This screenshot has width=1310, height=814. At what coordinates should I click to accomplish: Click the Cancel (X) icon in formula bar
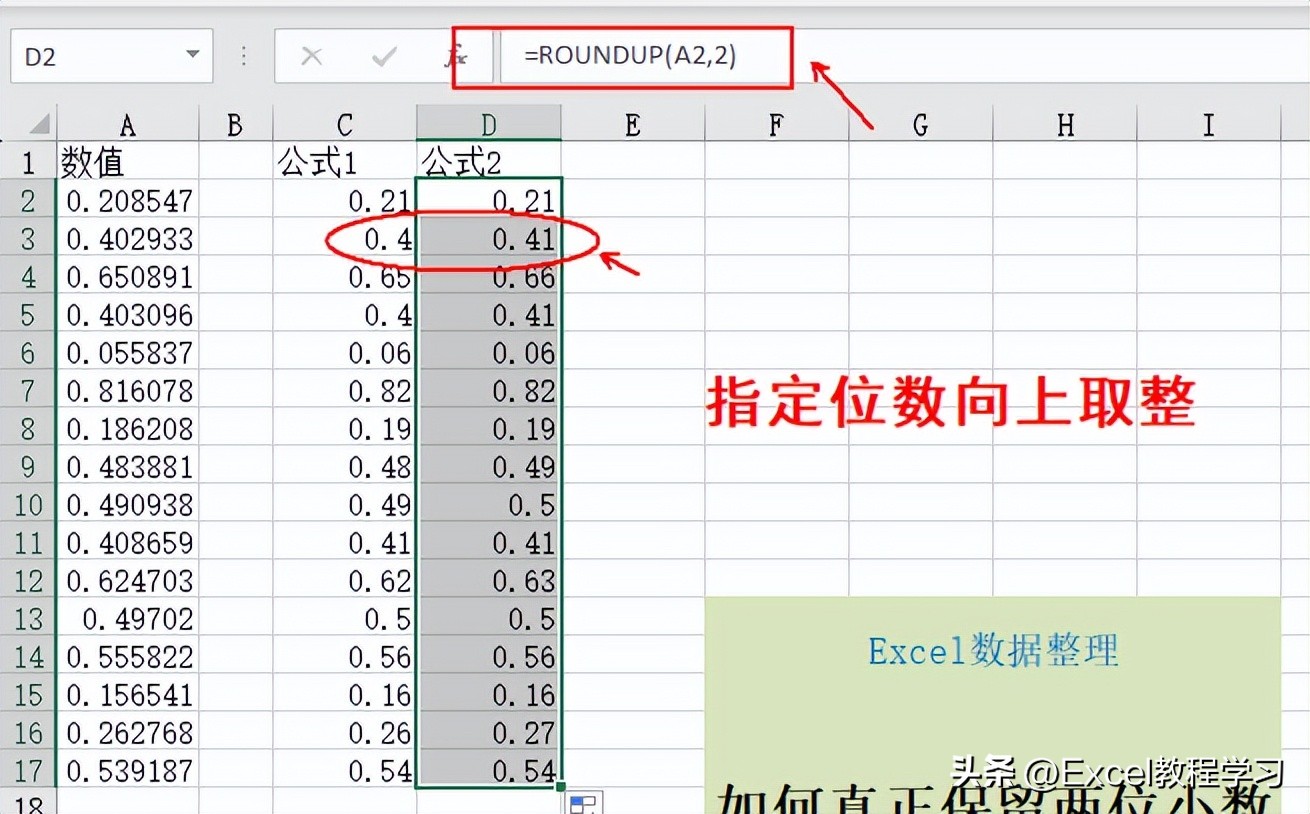click(311, 55)
